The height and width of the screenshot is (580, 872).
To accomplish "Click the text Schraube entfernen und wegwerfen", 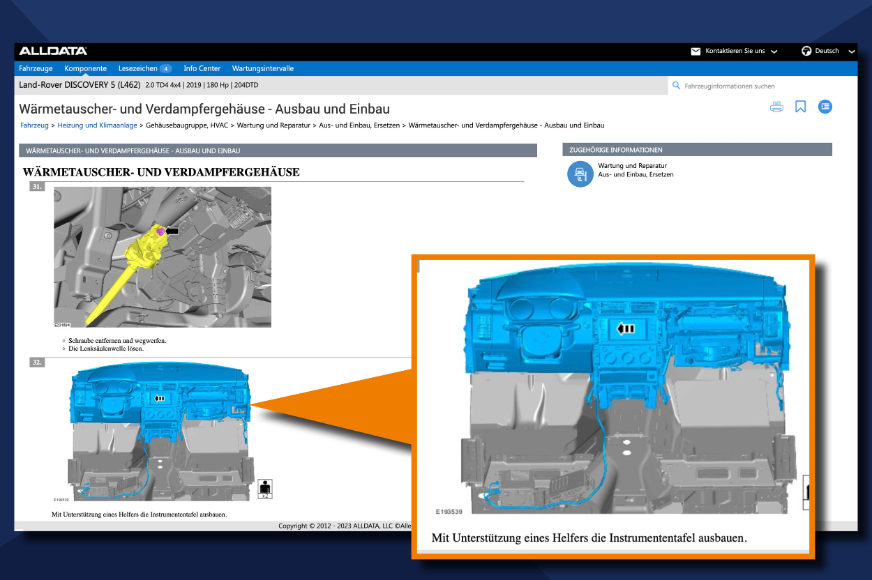I will tap(117, 340).
